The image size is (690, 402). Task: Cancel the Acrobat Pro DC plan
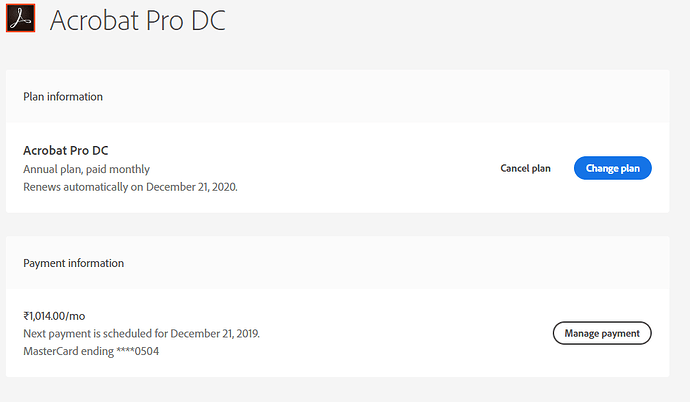point(525,168)
